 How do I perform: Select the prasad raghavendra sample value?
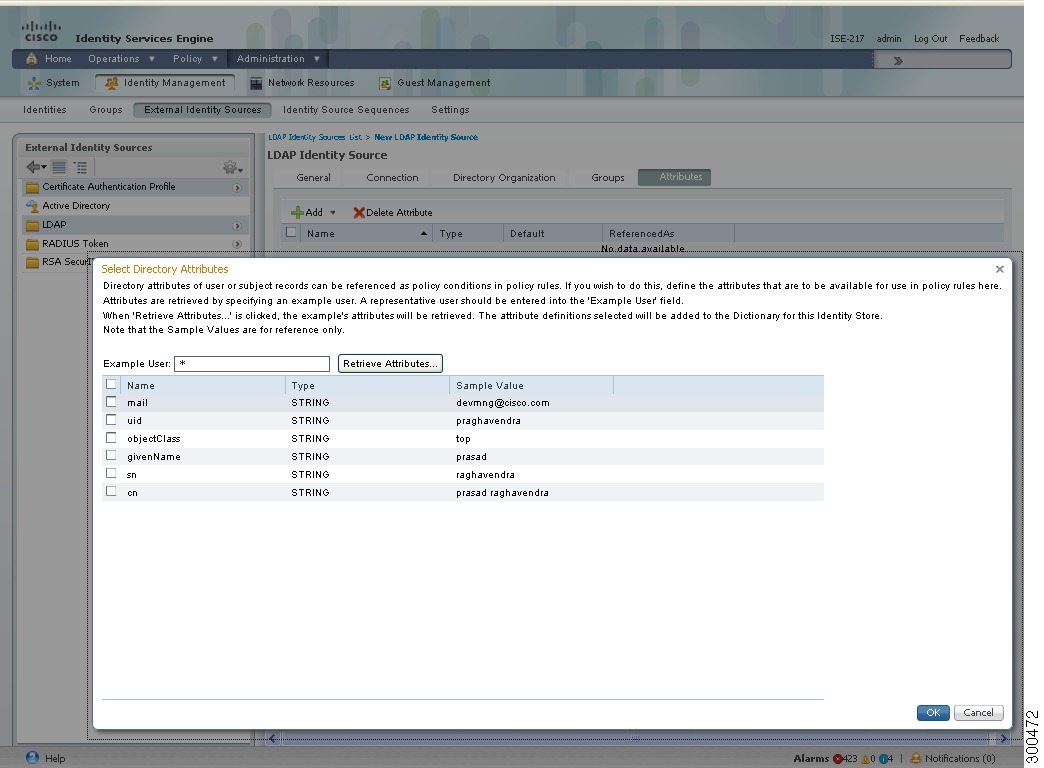(502, 492)
